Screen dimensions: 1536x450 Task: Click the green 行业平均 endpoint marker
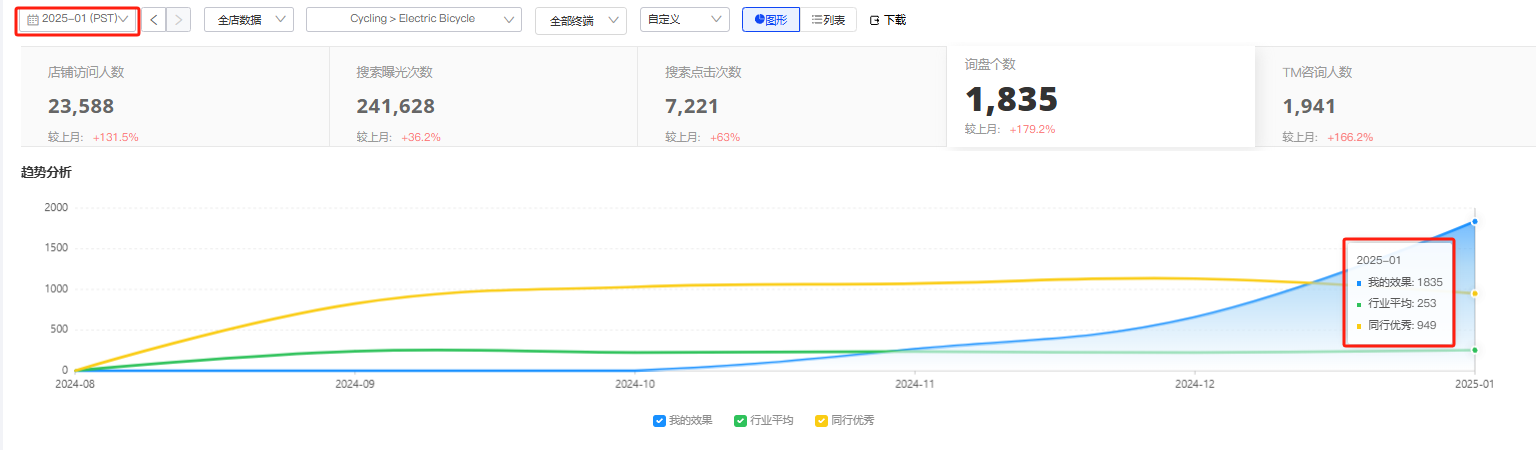coord(1475,349)
